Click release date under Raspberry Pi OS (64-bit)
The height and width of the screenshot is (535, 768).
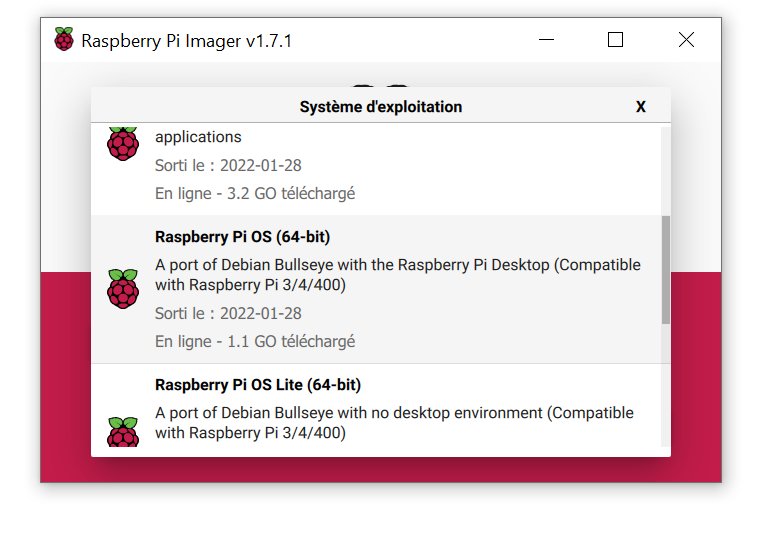click(228, 314)
